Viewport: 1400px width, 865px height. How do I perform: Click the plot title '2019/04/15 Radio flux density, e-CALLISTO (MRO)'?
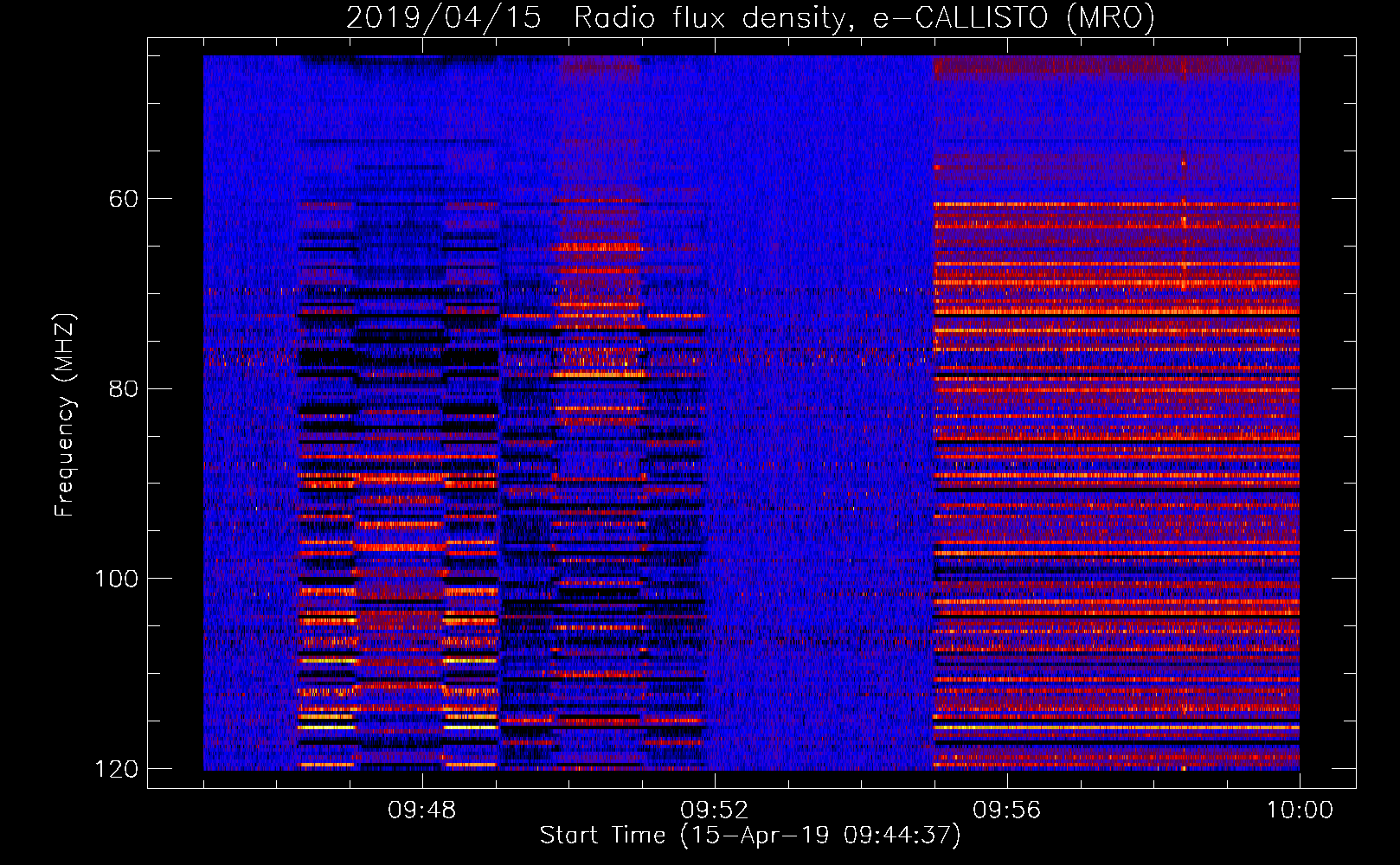click(x=750, y=17)
